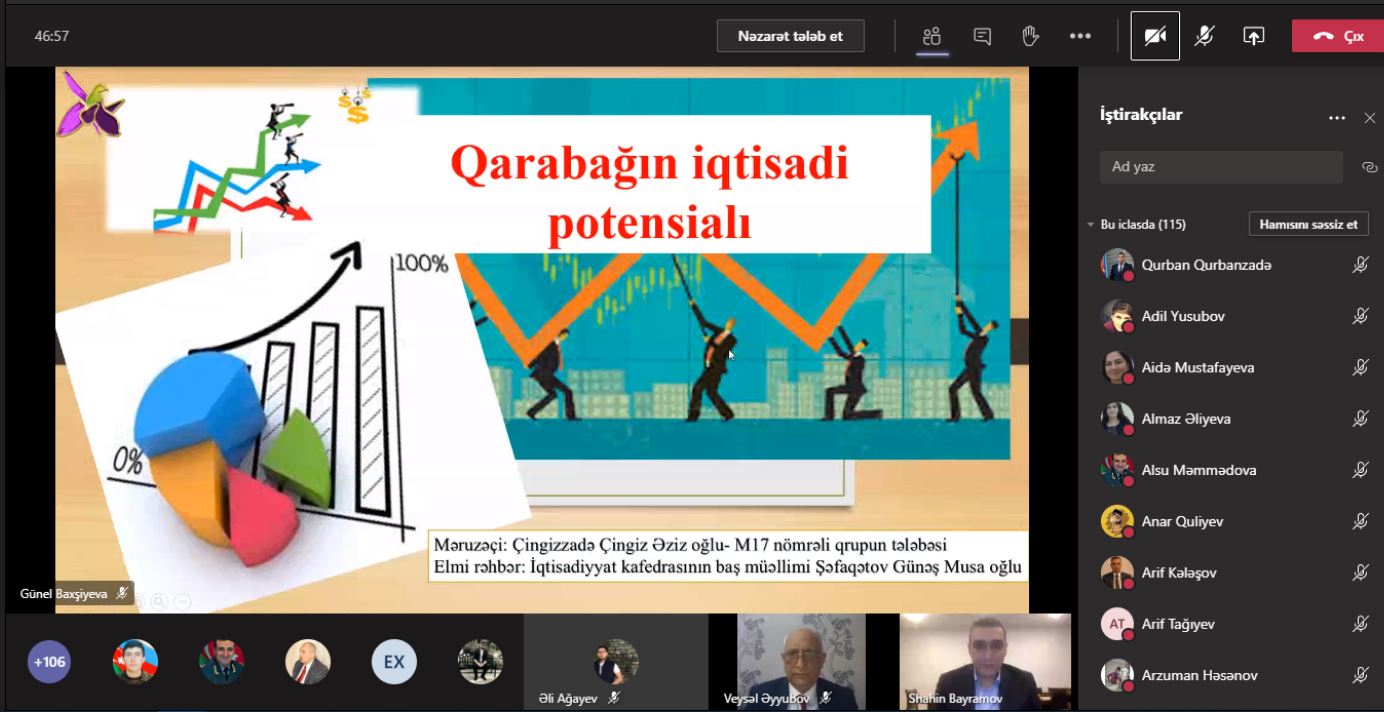Open more actions ellipsis in meeting toolbar
The height and width of the screenshot is (712, 1384).
point(1080,36)
